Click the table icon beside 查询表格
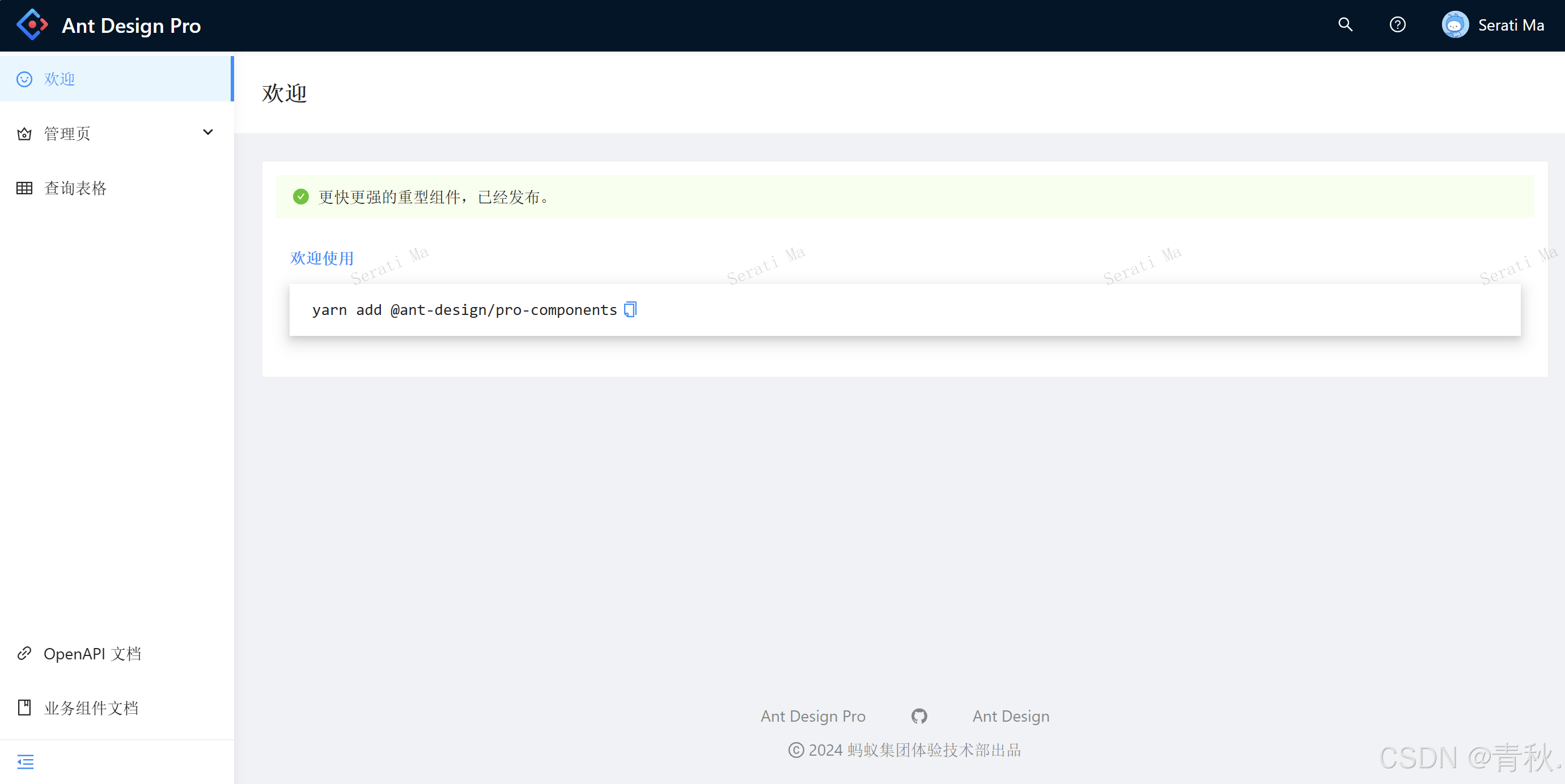 coord(24,188)
